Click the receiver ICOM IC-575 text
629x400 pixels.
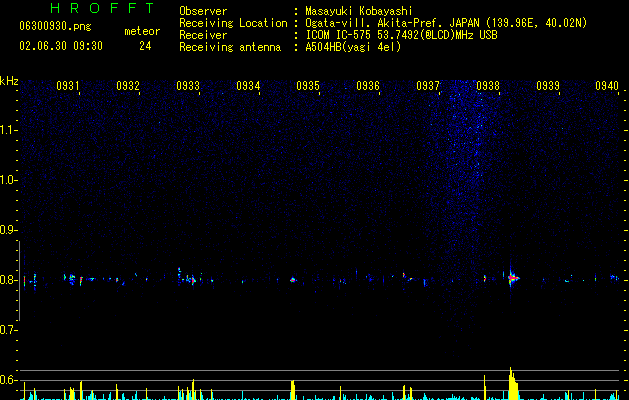coord(401,35)
